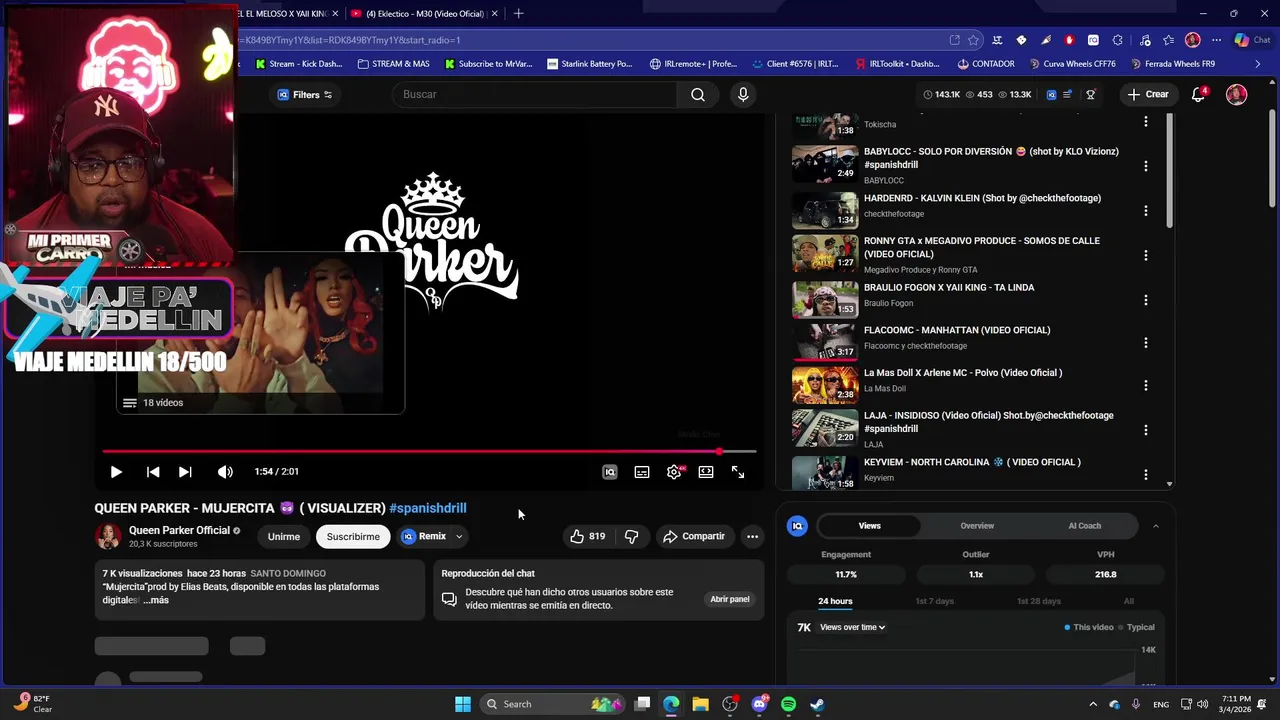Screen dimensions: 1280x720
Task: Open the Queen Parker Official channel name
Action: coord(179,530)
